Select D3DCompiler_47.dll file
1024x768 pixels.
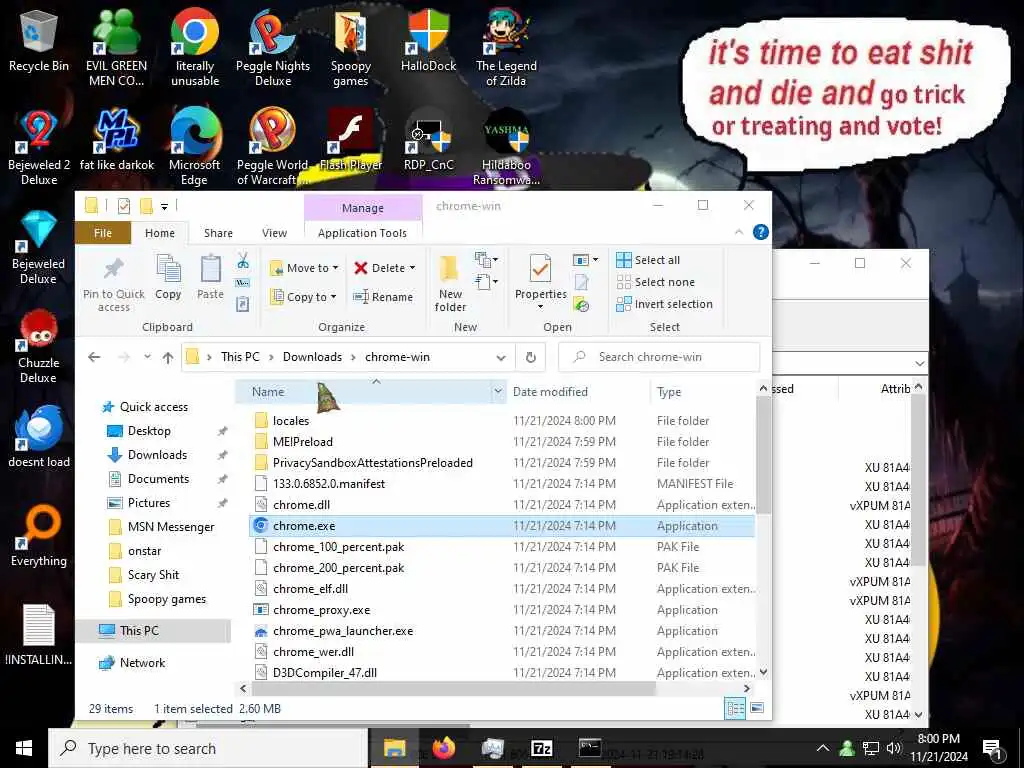(502, 673)
